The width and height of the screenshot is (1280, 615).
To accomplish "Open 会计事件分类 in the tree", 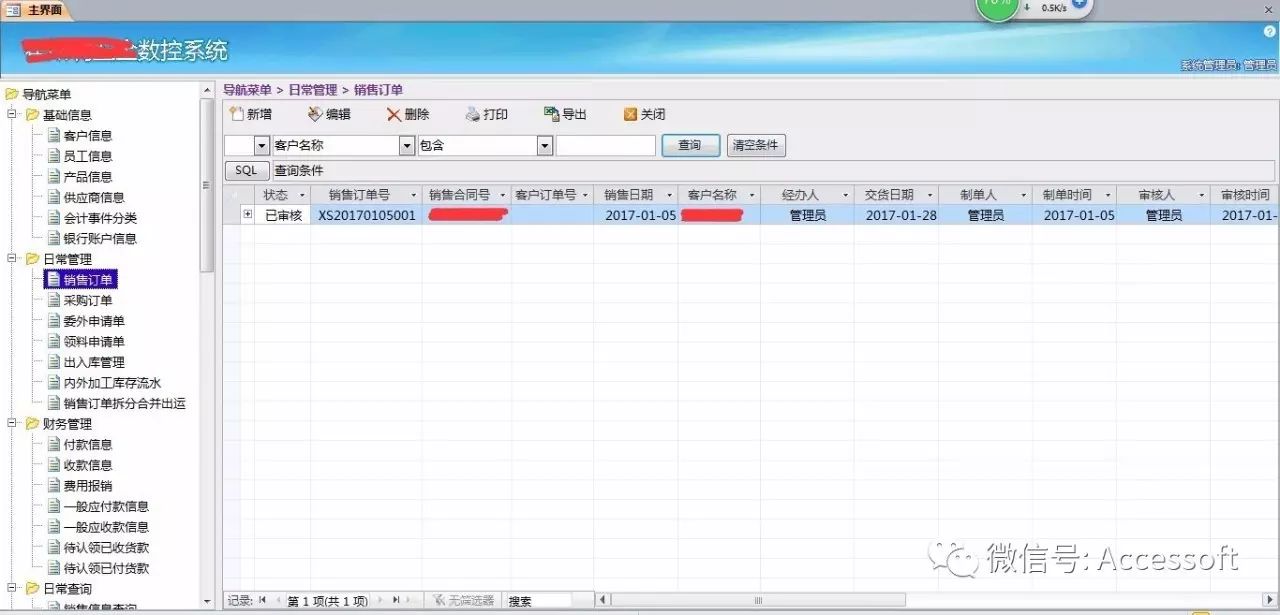I will pyautogui.click(x=100, y=218).
